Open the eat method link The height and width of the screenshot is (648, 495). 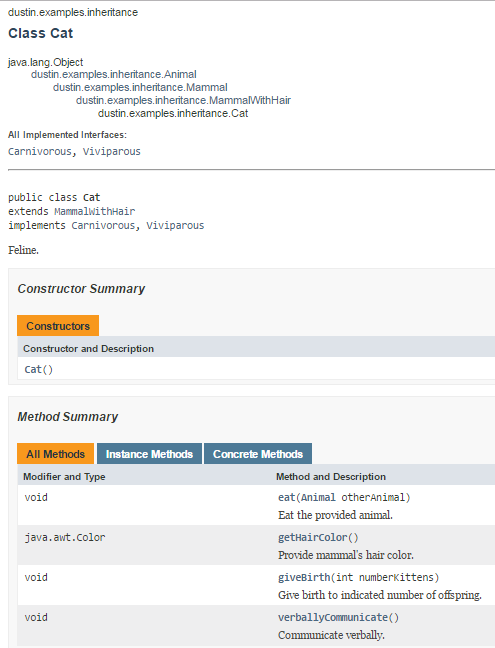[x=286, y=498]
